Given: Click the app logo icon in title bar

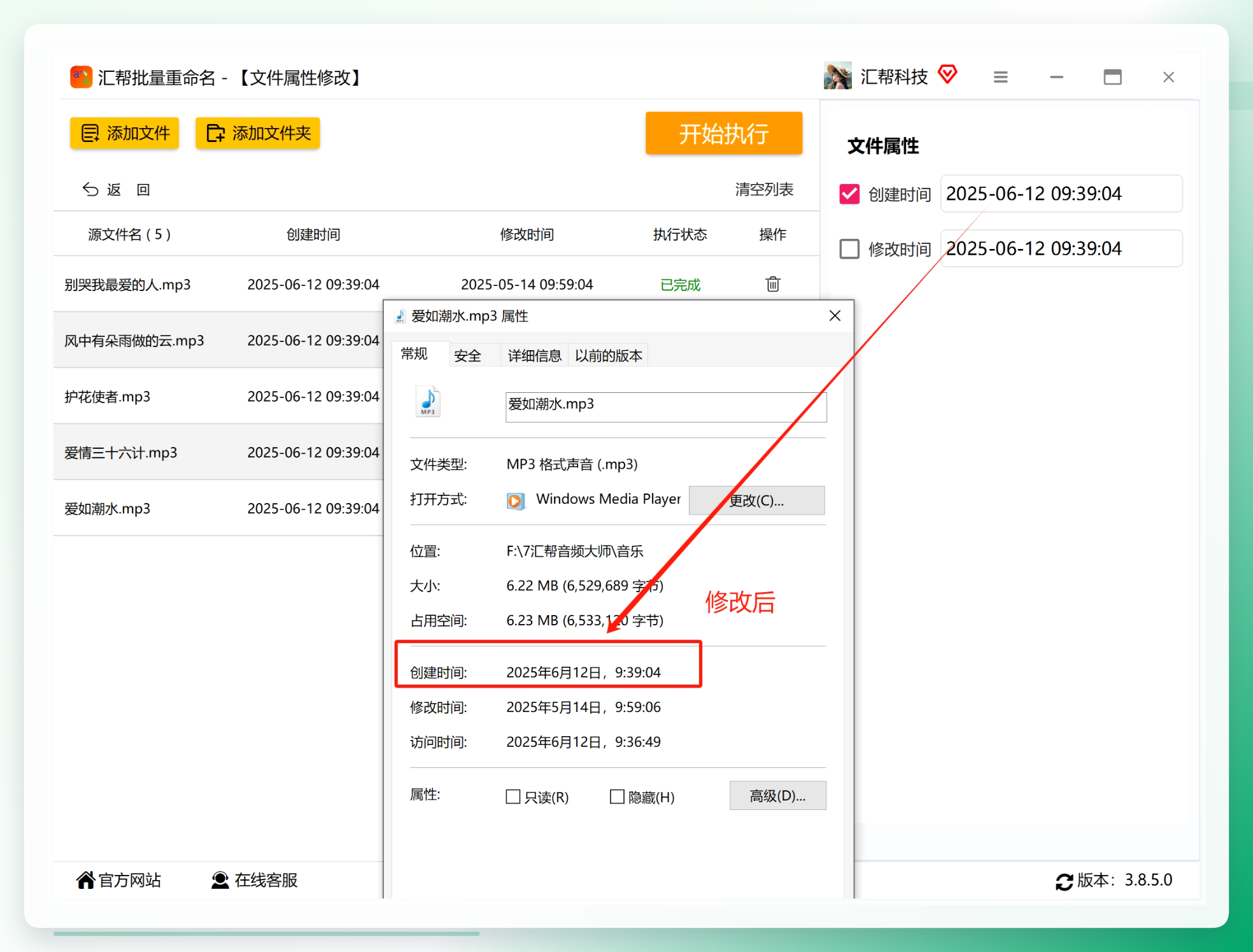Looking at the screenshot, I should [x=81, y=77].
